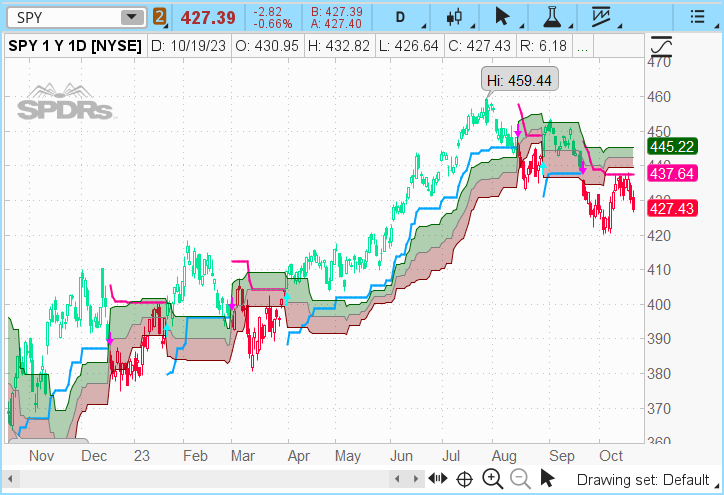This screenshot has width=724, height=495.
Task: Click the orange level 2 indicator icon
Action: pyautogui.click(x=159, y=18)
